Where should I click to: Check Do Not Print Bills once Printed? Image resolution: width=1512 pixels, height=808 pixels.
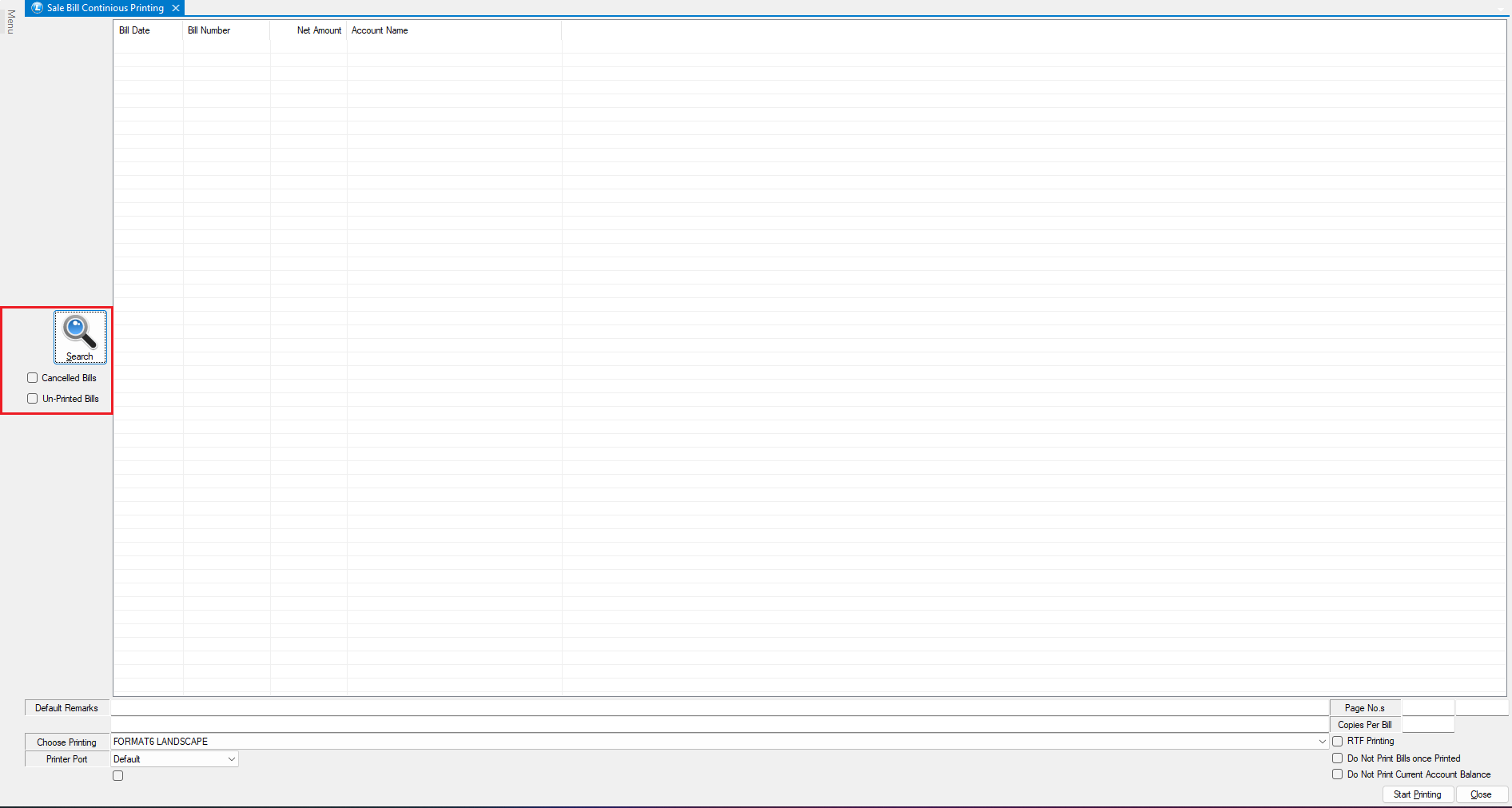[1337, 758]
